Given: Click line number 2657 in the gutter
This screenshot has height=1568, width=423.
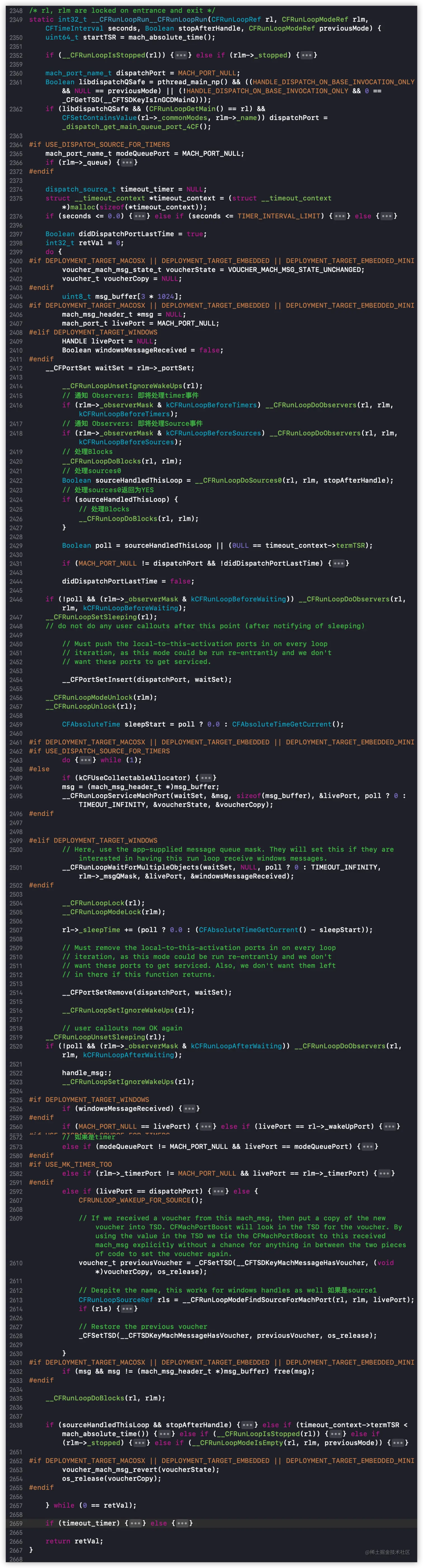Looking at the screenshot, I should coord(16,1505).
